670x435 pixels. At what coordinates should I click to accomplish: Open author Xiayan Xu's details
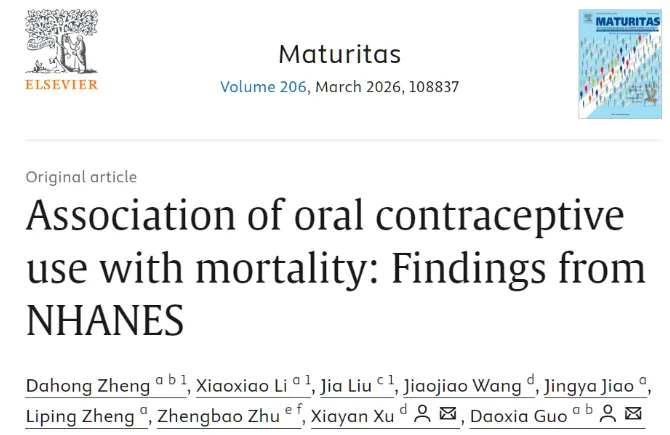[352, 414]
